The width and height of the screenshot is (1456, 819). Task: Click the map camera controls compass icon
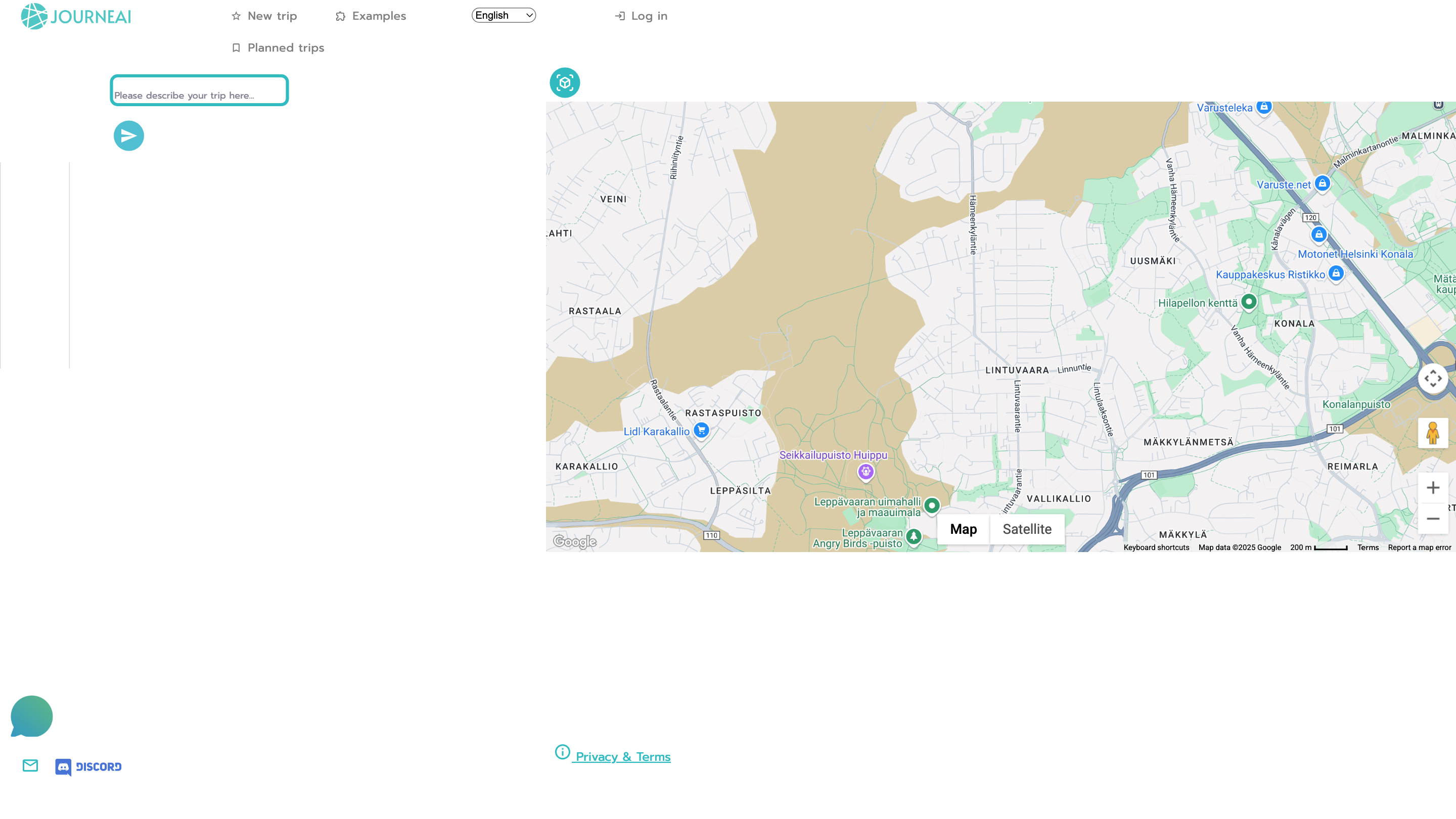[1432, 378]
